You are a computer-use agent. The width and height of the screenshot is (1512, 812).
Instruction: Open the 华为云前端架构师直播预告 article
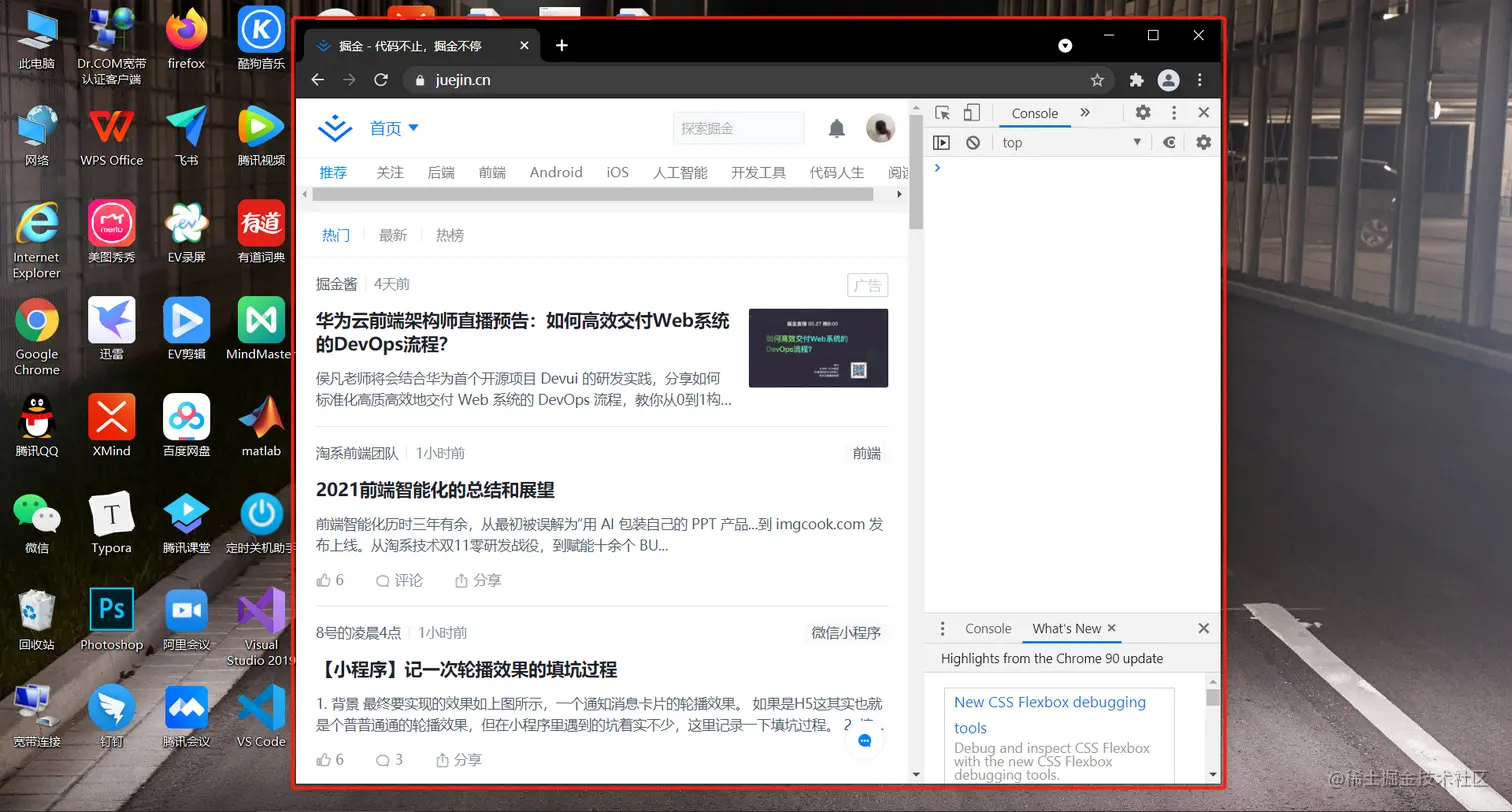click(x=523, y=332)
